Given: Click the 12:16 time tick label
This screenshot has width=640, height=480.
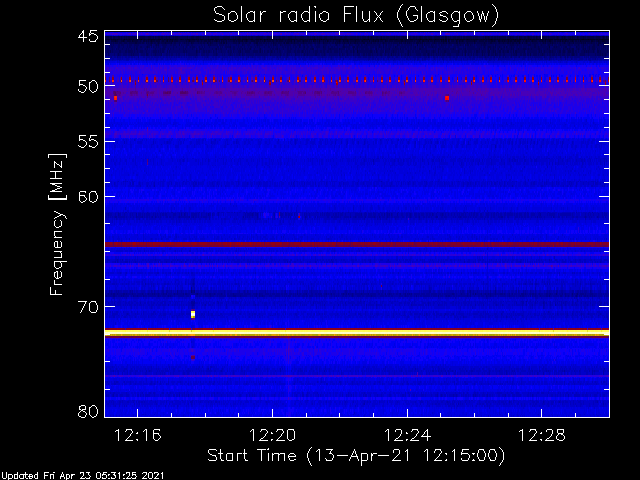Looking at the screenshot, I should click(x=138, y=435).
